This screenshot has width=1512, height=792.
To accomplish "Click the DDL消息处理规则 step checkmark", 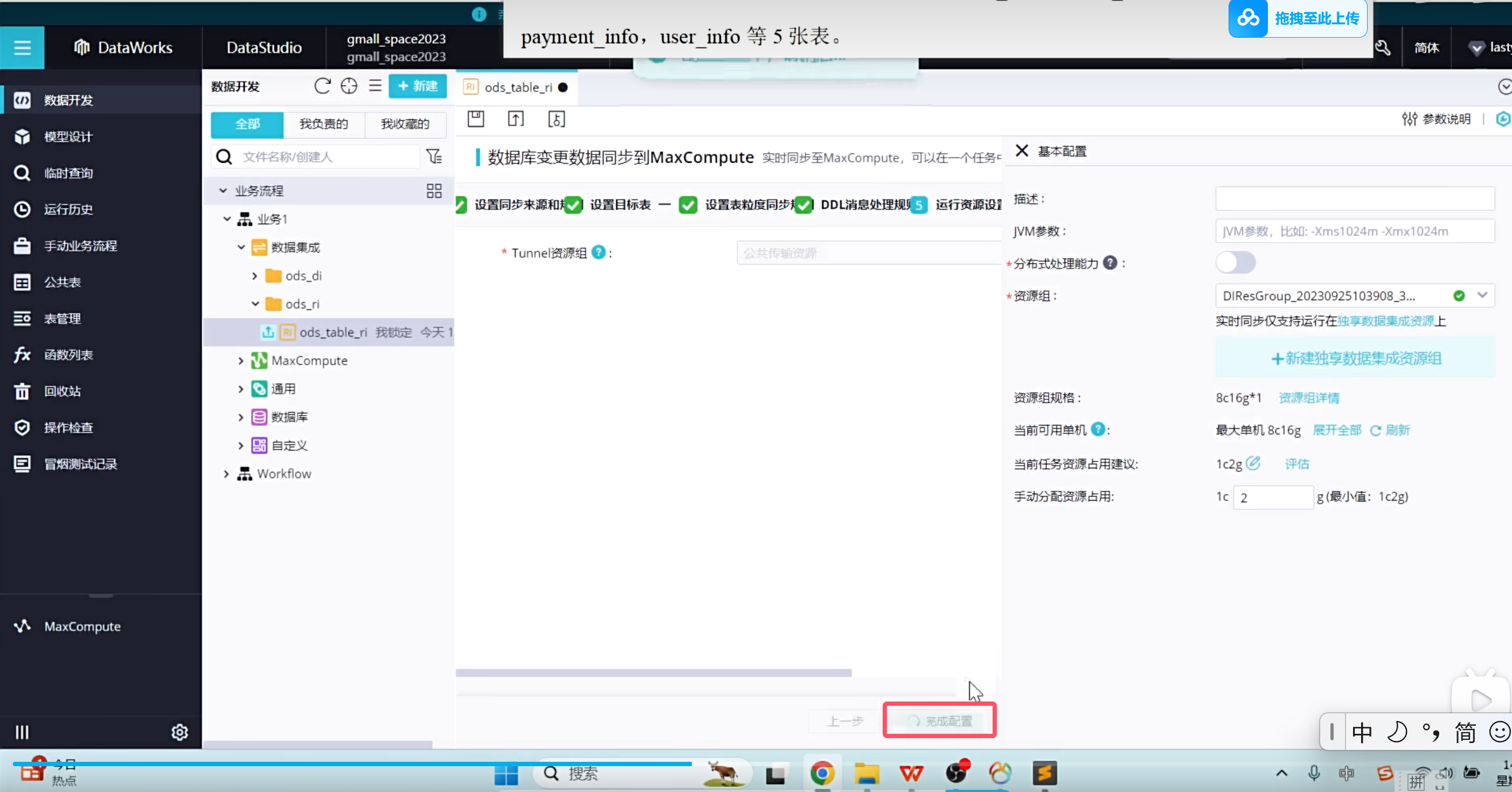I will [803, 205].
